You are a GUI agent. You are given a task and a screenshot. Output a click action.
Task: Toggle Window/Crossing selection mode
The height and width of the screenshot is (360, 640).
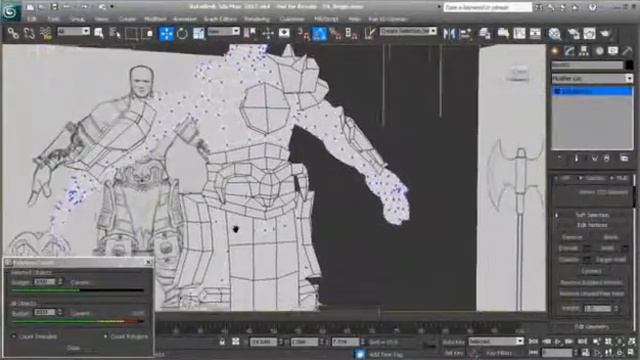[147, 33]
